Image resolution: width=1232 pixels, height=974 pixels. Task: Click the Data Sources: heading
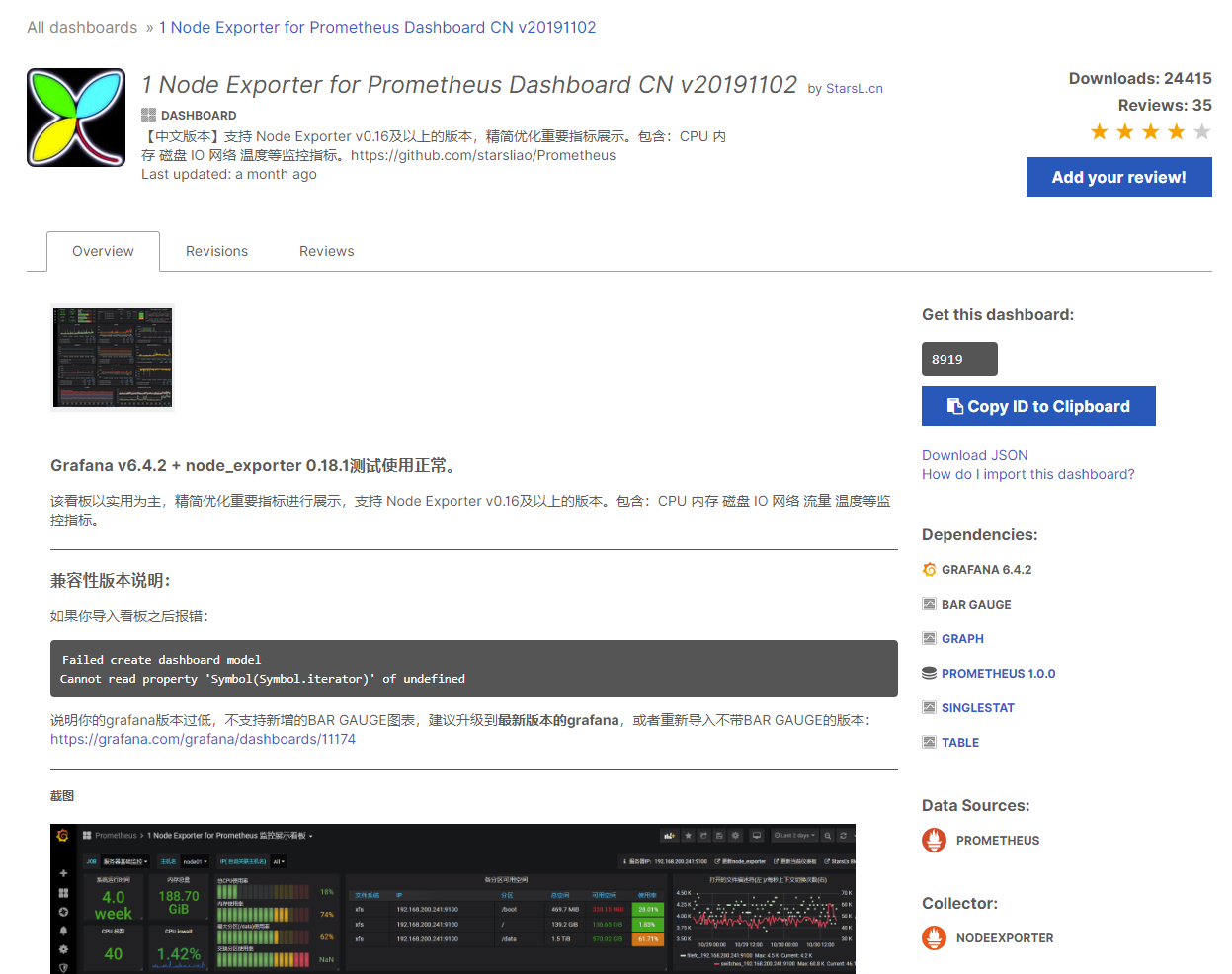point(976,806)
